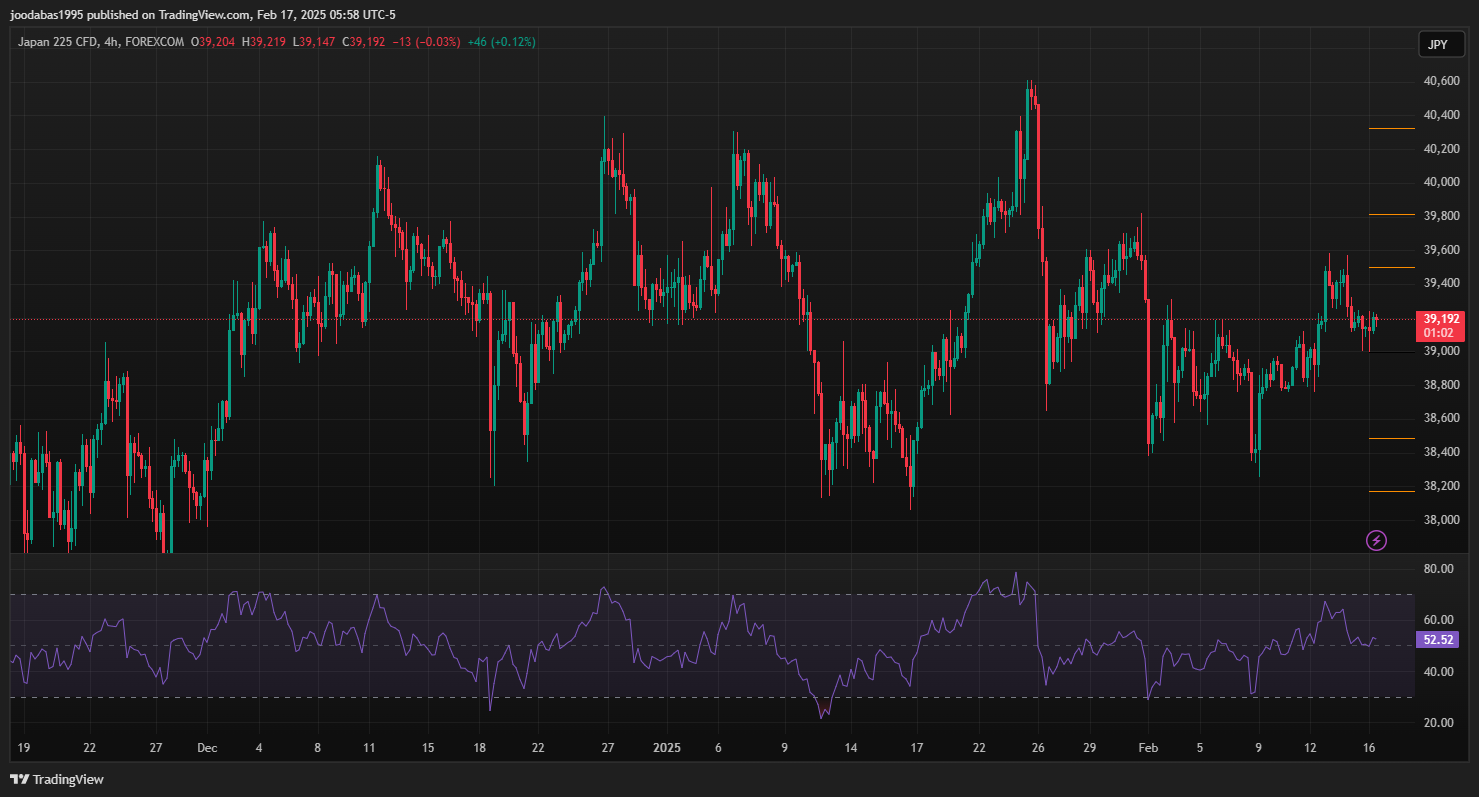Click the close value C39,192
Image resolution: width=1479 pixels, height=797 pixels.
(364, 42)
